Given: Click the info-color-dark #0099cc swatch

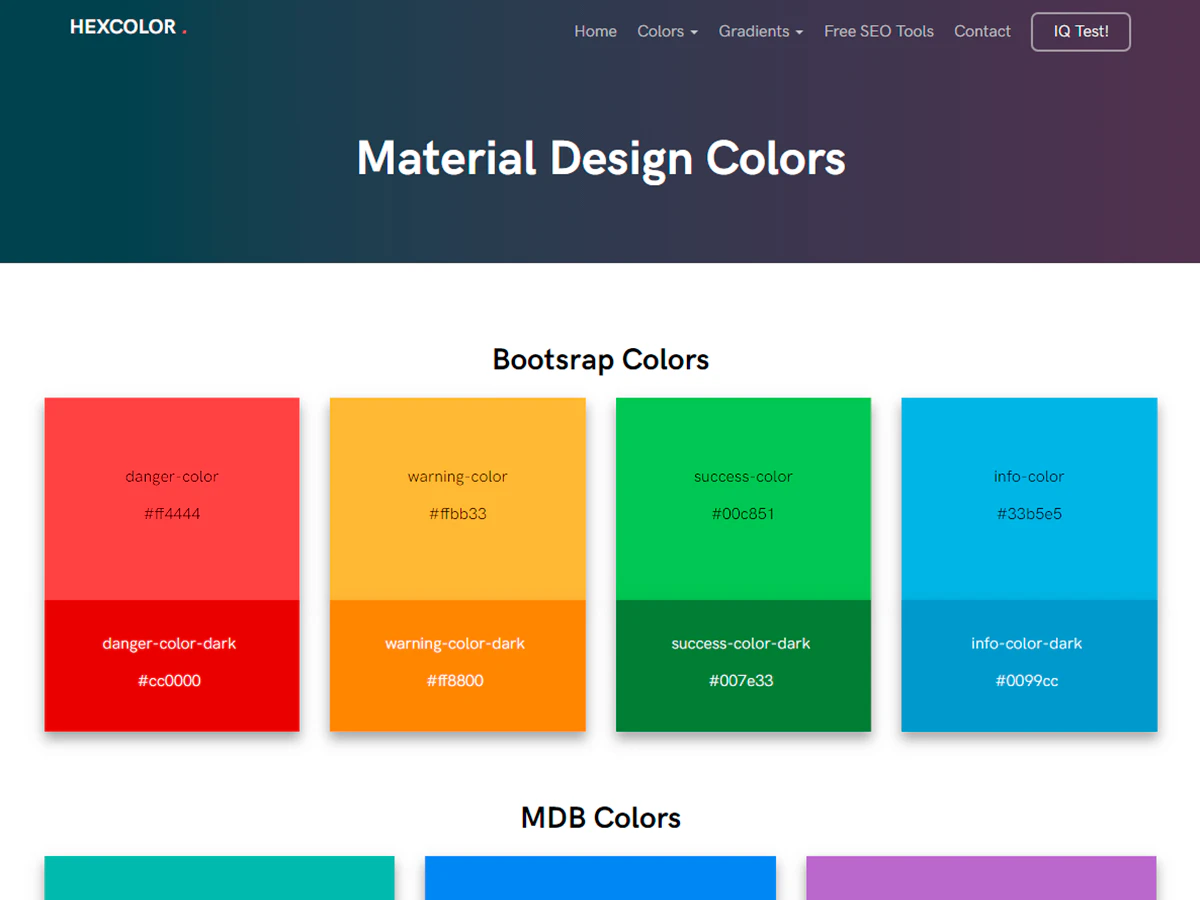Looking at the screenshot, I should click(x=1028, y=665).
